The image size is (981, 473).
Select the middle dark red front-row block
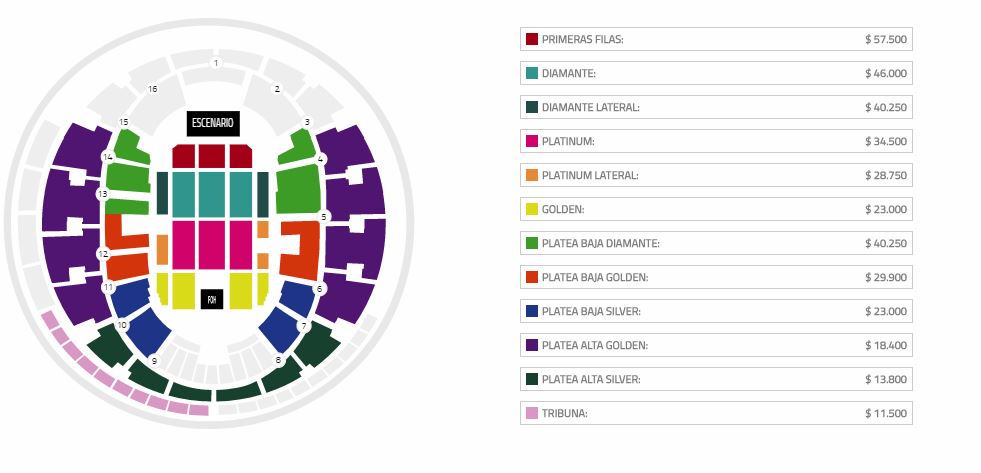coord(211,156)
